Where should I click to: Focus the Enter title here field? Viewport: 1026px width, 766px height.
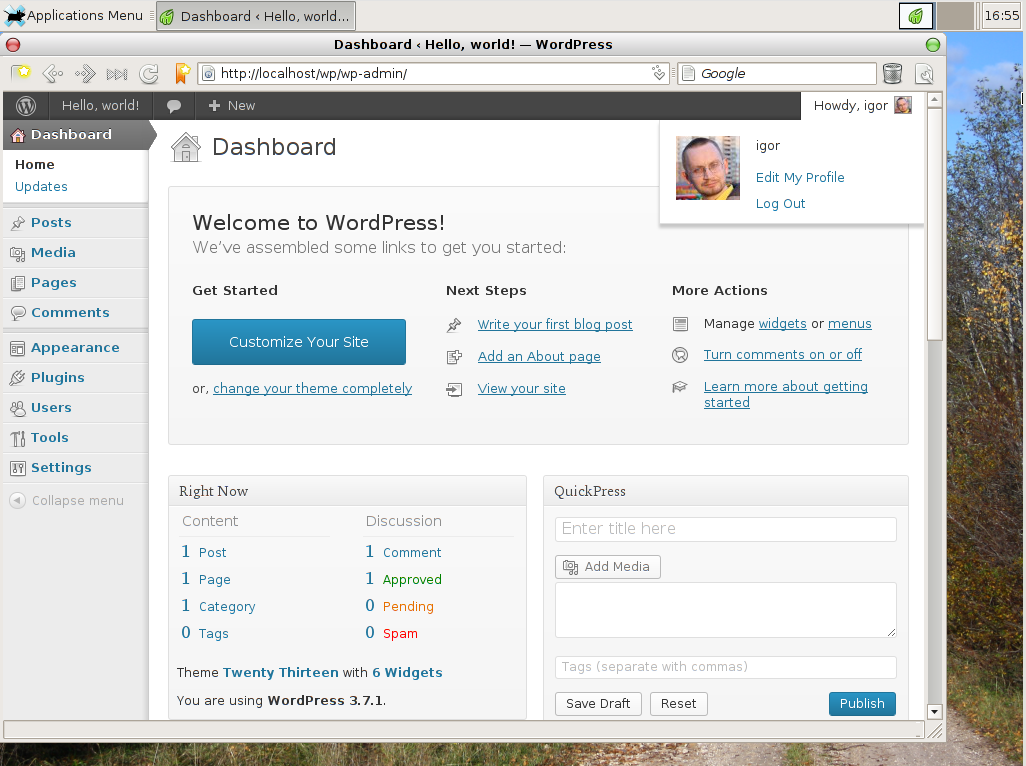pos(726,529)
